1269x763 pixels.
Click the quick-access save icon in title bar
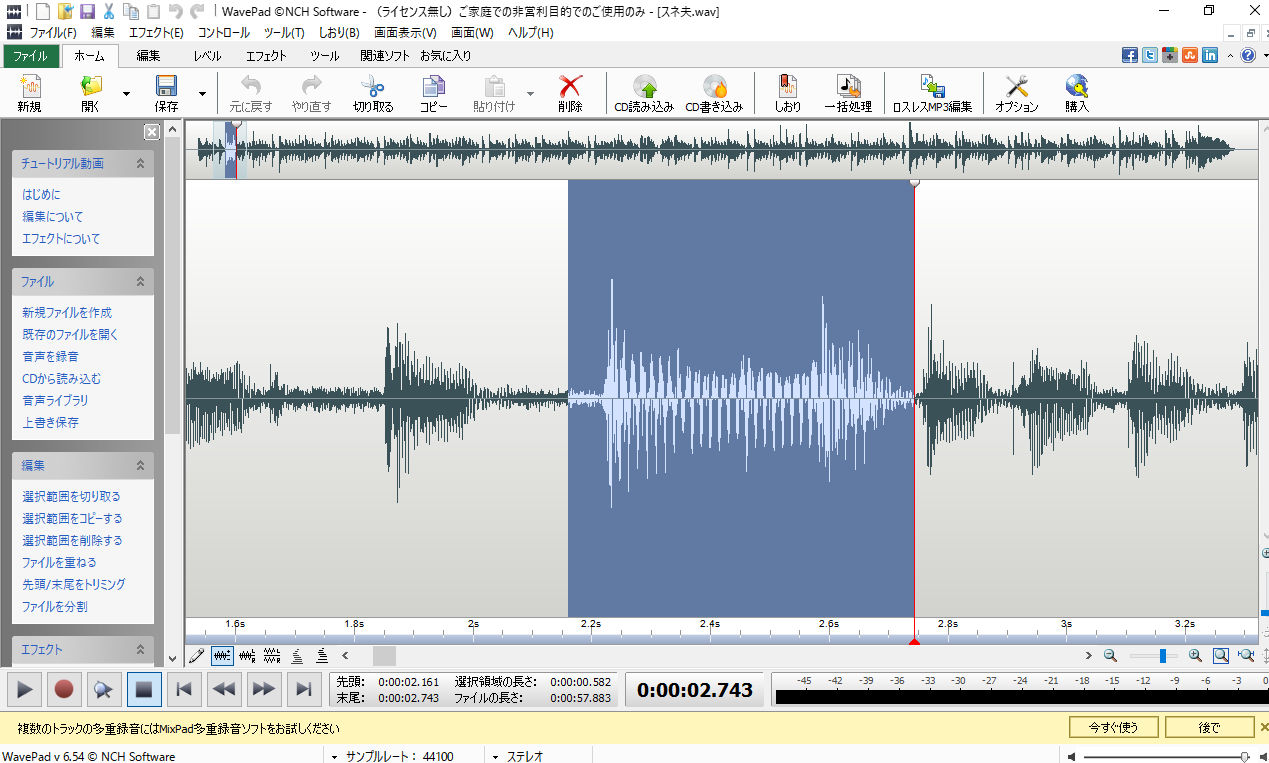[x=87, y=12]
